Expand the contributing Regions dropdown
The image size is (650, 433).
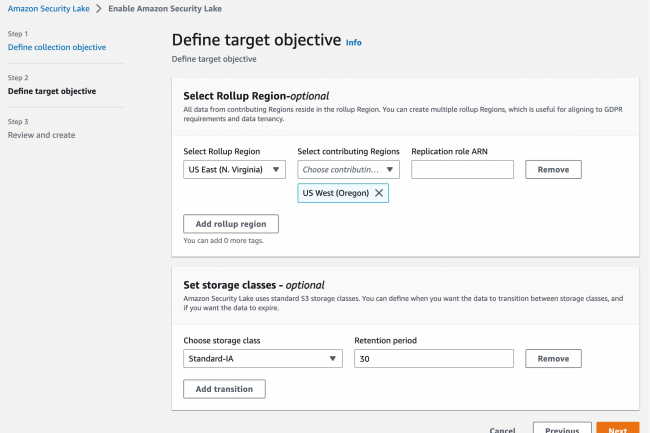pyautogui.click(x=349, y=170)
